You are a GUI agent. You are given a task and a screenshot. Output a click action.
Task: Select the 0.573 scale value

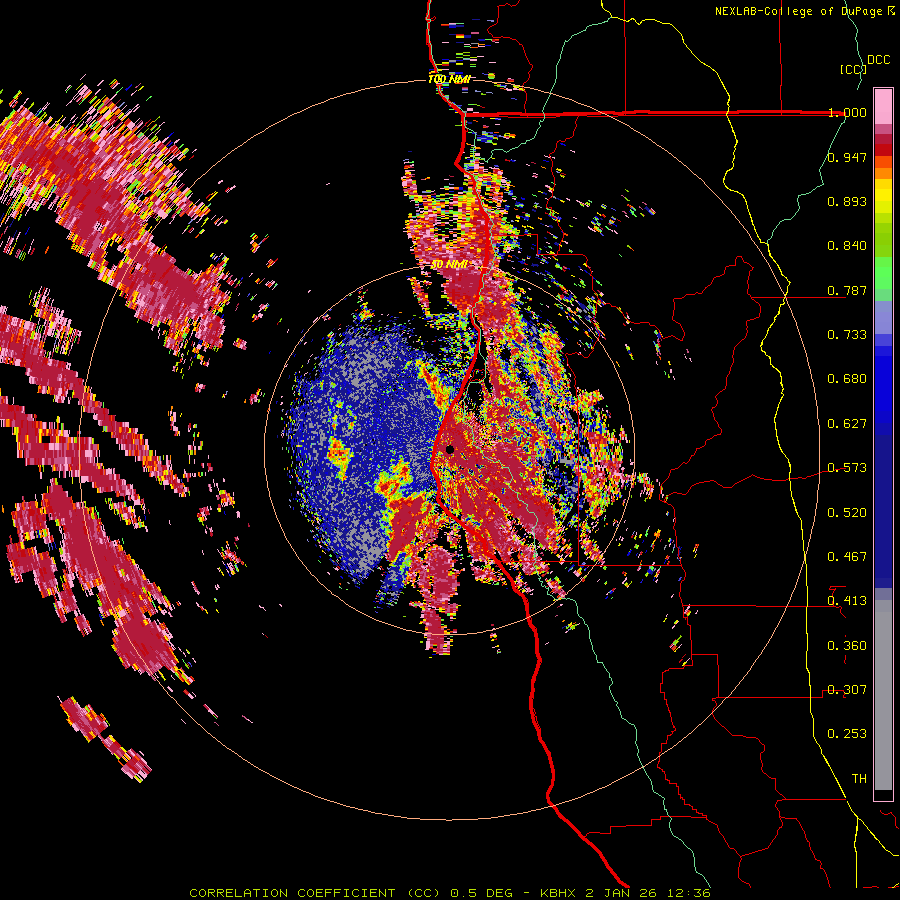pyautogui.click(x=847, y=468)
